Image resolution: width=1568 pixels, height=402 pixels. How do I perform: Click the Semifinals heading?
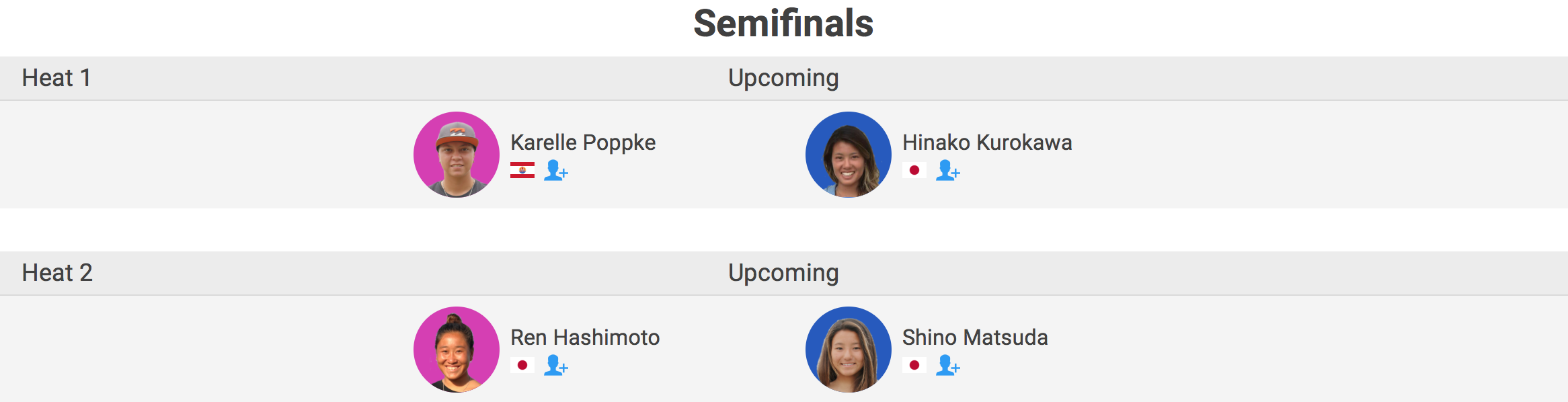pos(783,24)
